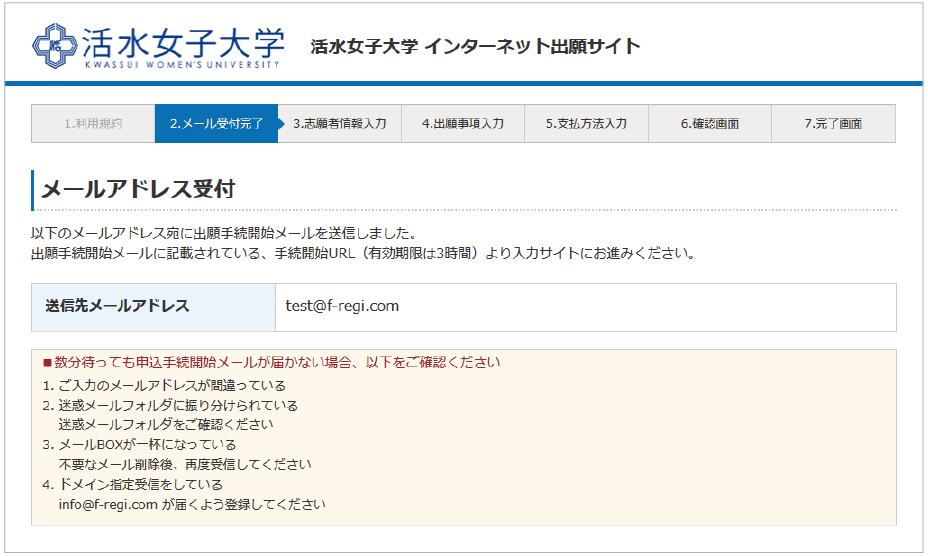This screenshot has height=556, width=928.
Task: Open the 4.出願事項入力 step
Action: coord(463,124)
